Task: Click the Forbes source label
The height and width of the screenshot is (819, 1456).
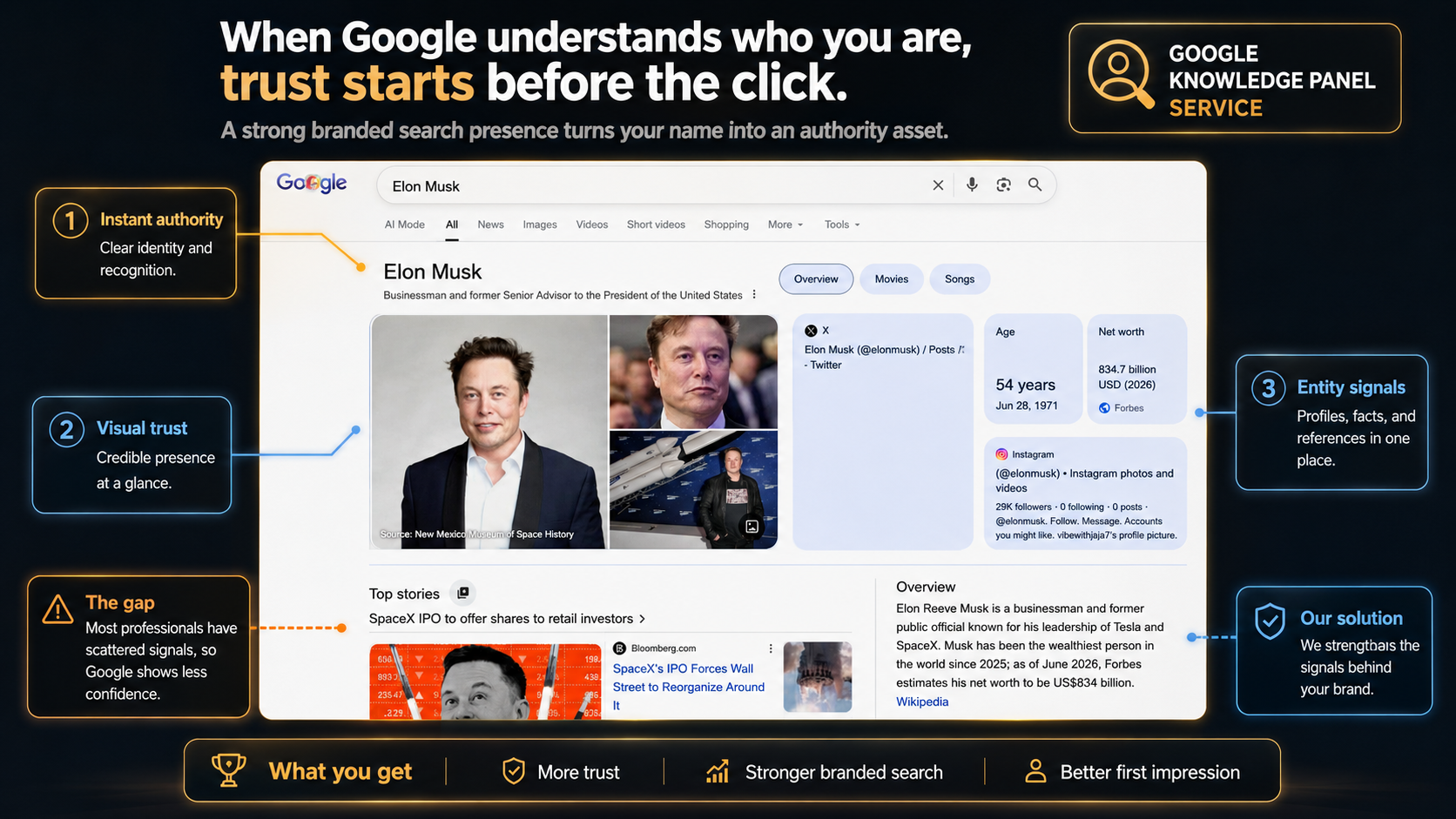Action: [1129, 408]
